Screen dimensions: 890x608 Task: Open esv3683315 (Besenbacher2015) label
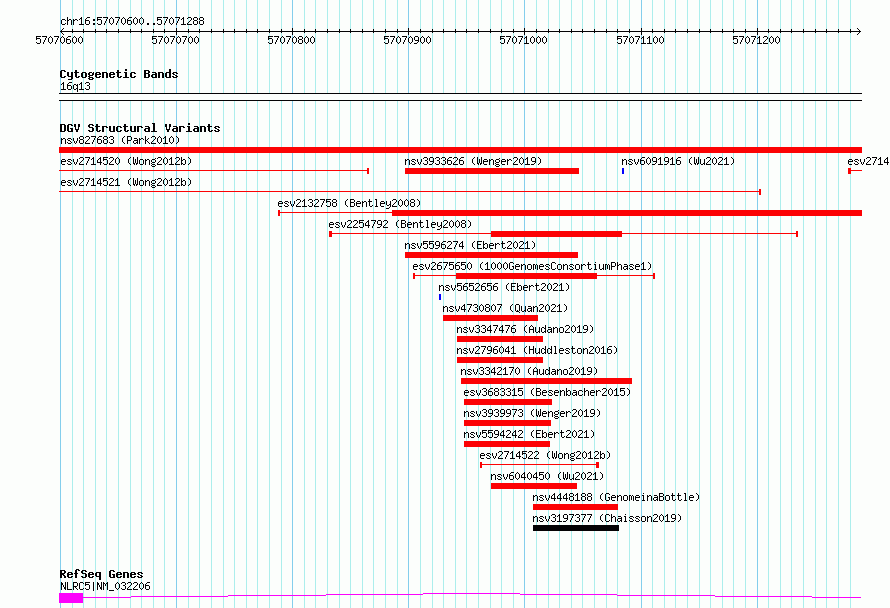click(x=547, y=392)
